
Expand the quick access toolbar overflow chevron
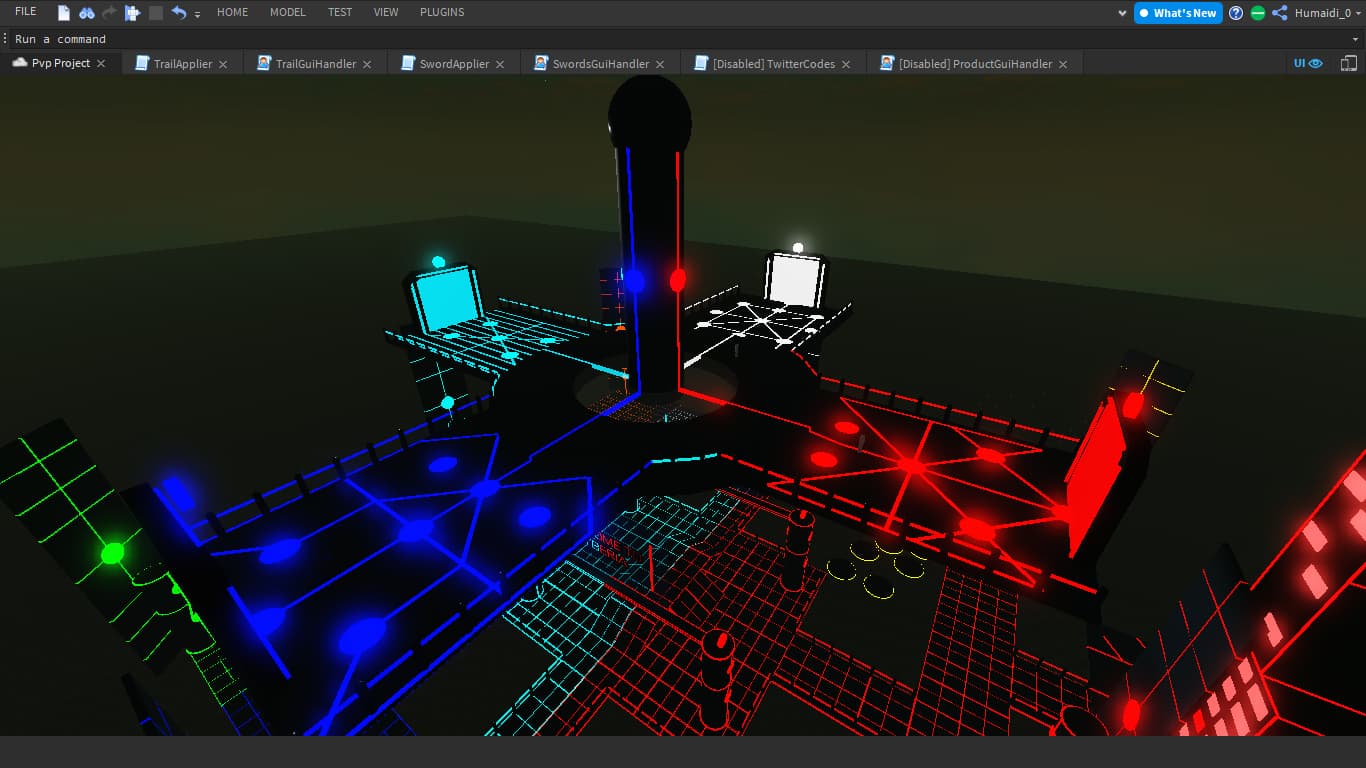point(197,14)
